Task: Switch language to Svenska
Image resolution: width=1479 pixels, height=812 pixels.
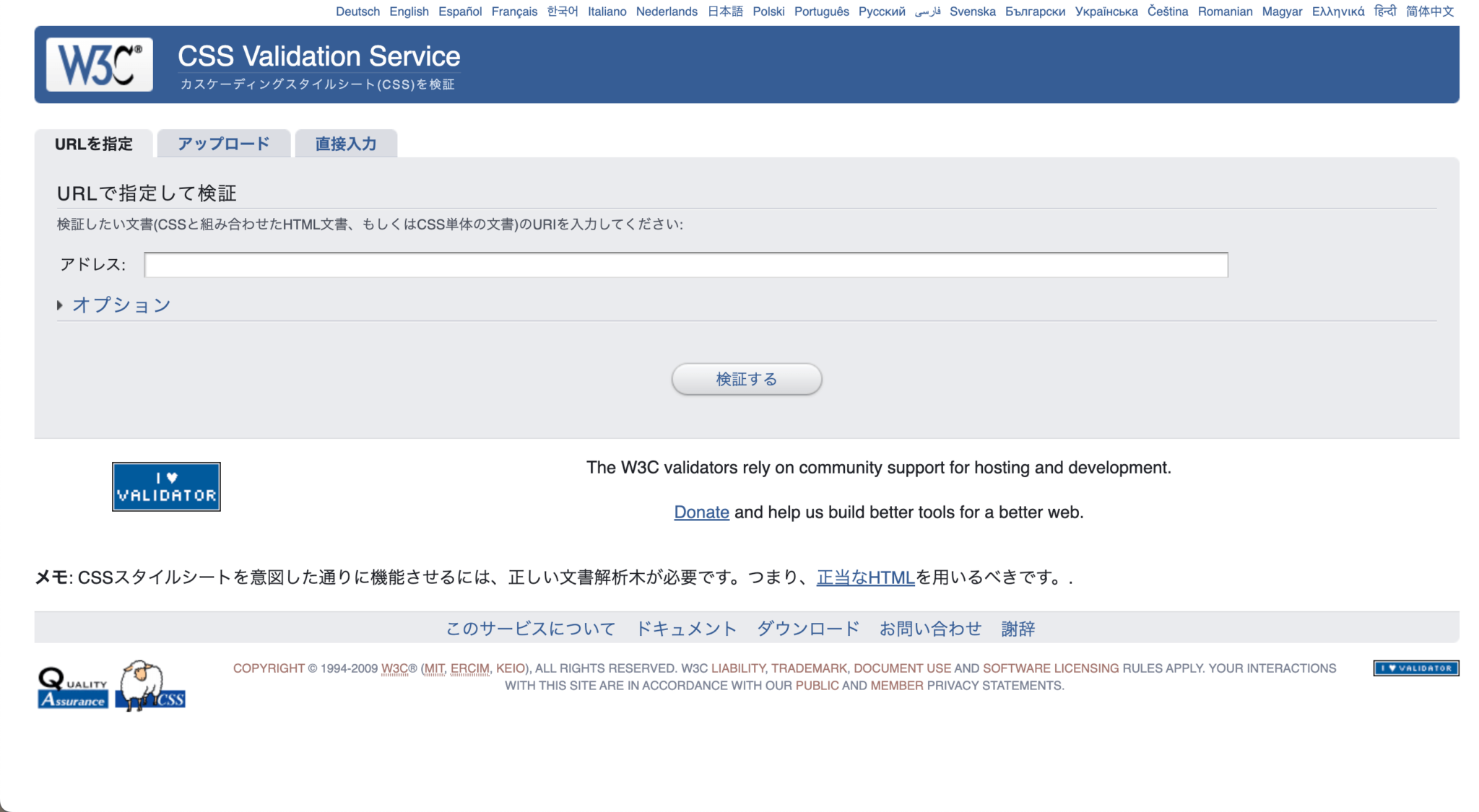Action: 972,12
